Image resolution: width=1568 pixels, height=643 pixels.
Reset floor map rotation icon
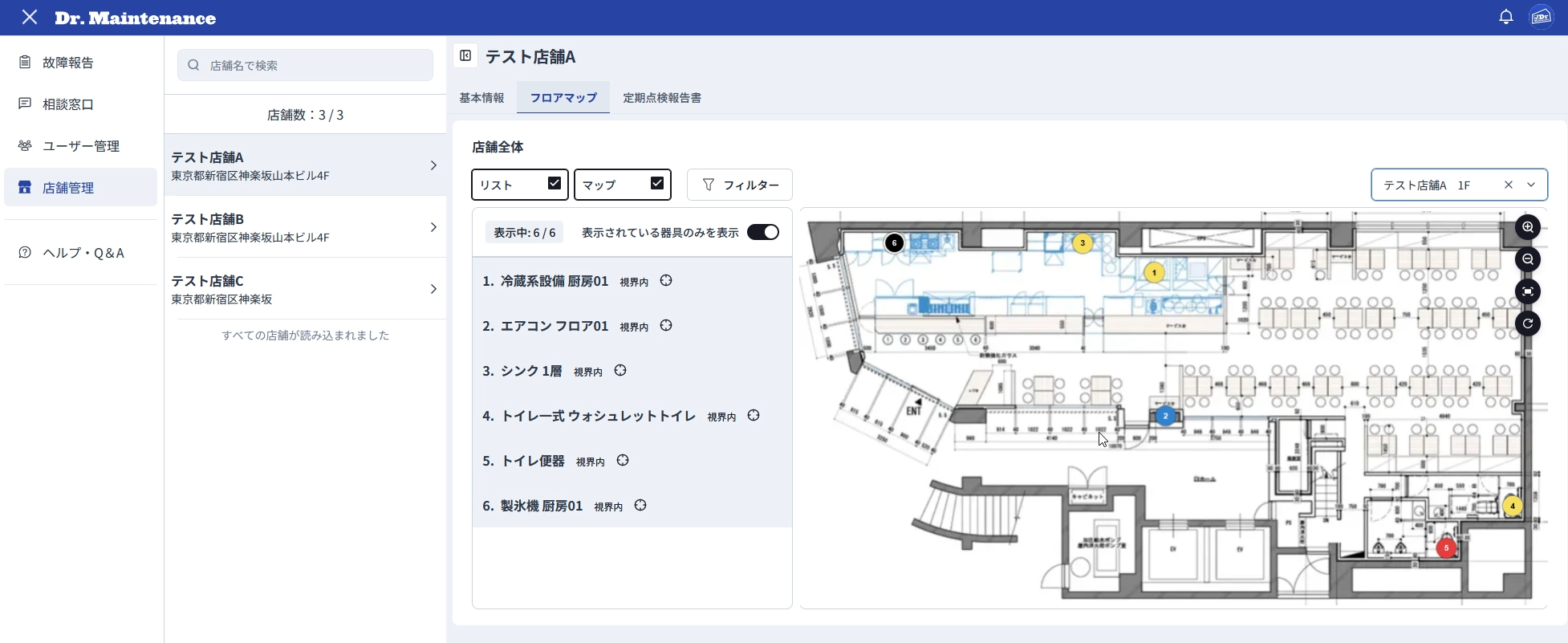point(1528,324)
